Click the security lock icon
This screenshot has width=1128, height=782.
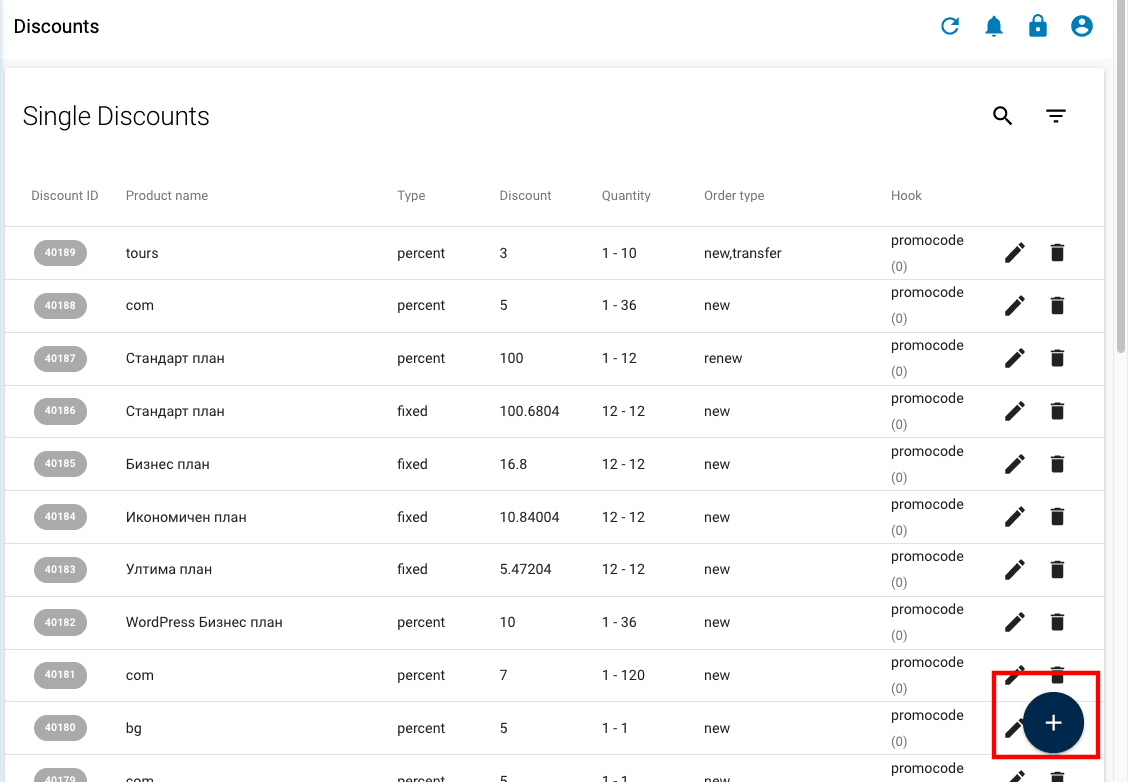point(1037,26)
